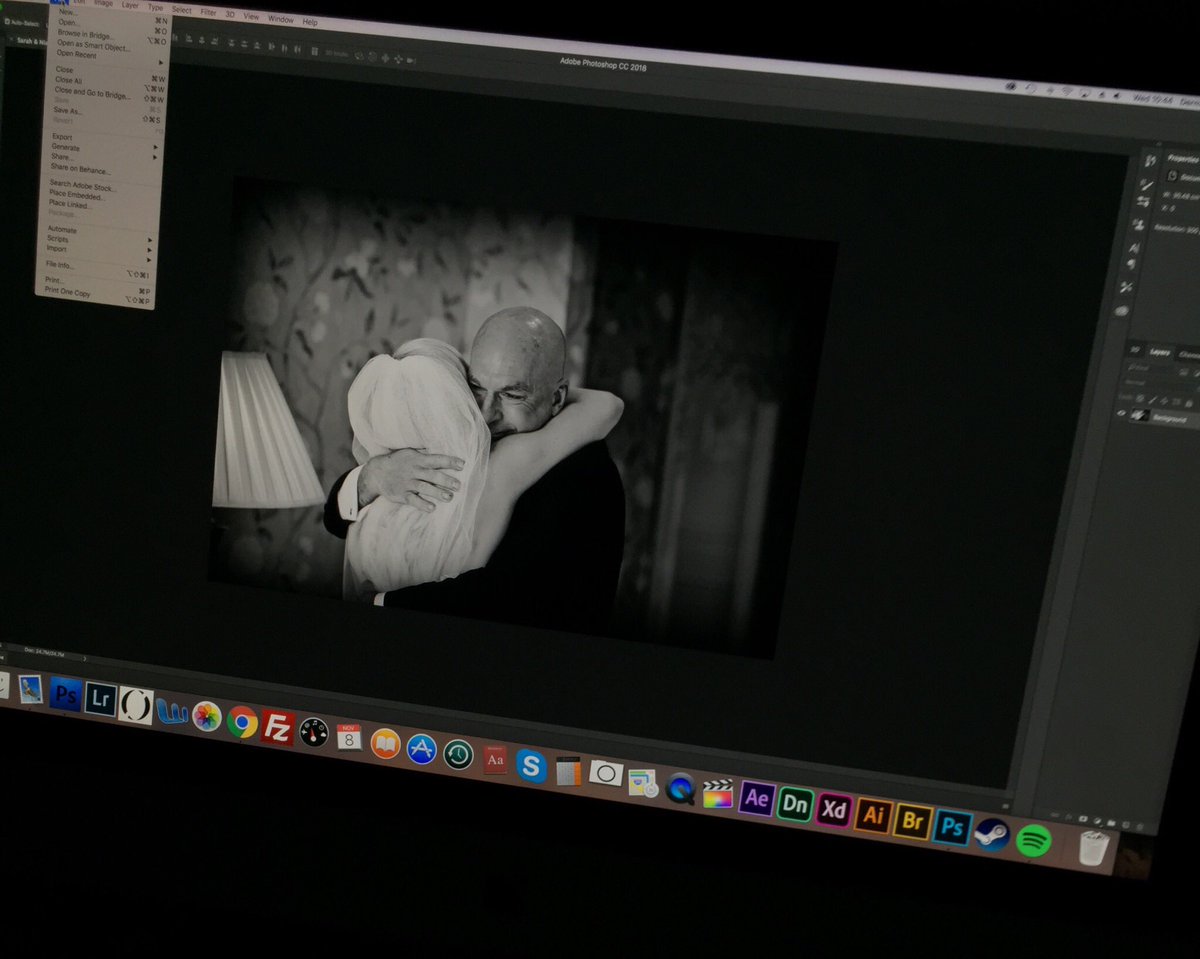
Task: Open File Info...
Action: 59,265
